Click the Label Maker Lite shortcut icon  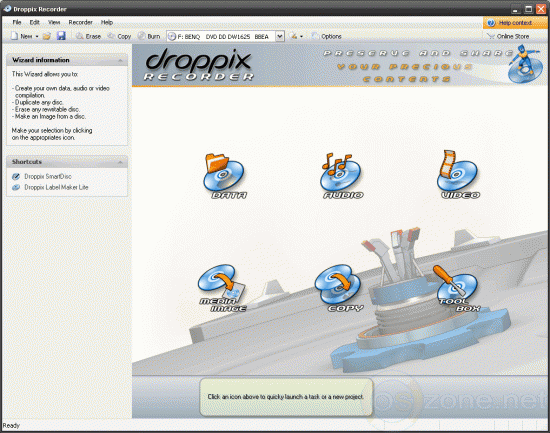point(16,187)
